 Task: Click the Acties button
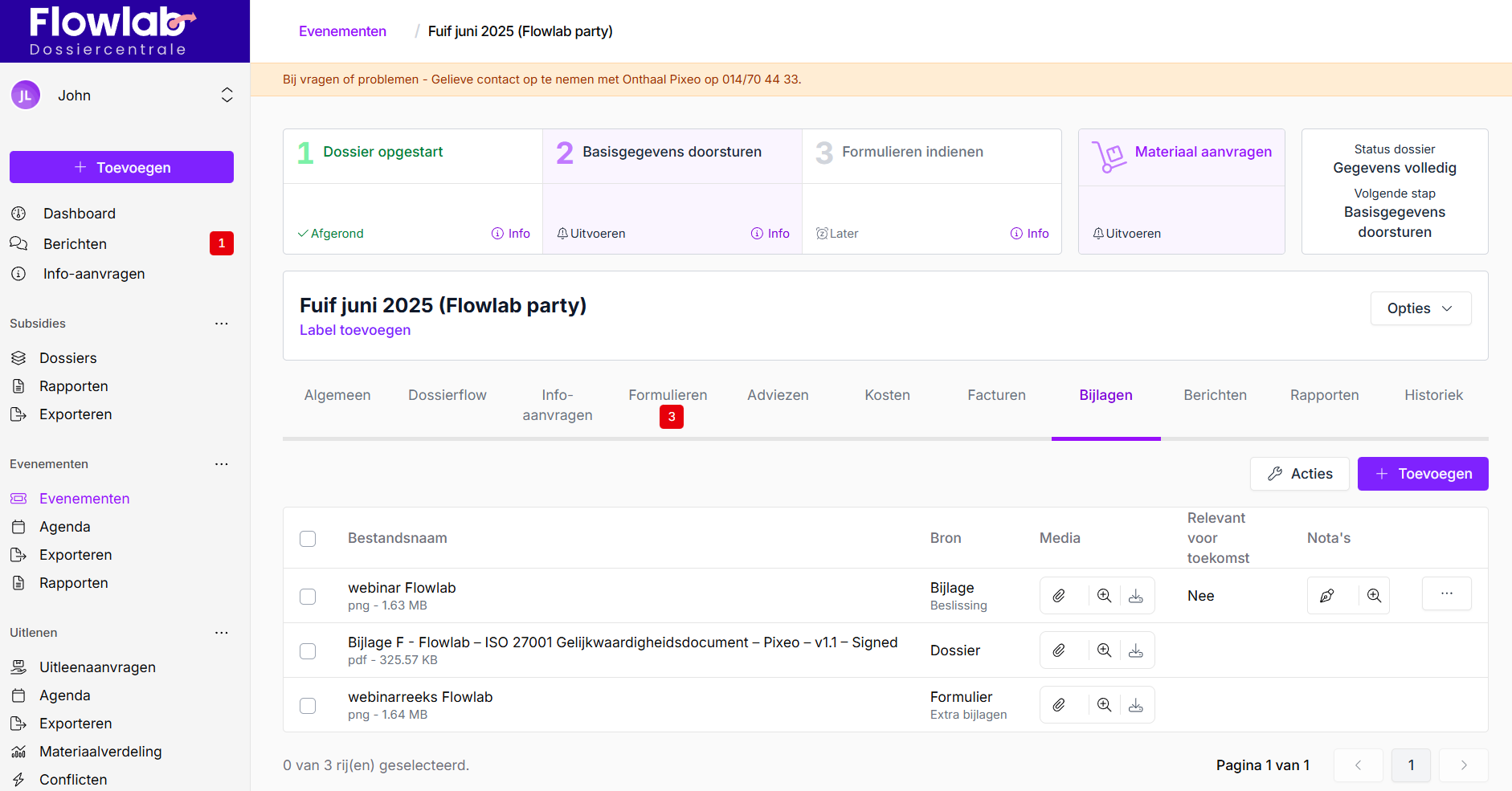click(1299, 474)
